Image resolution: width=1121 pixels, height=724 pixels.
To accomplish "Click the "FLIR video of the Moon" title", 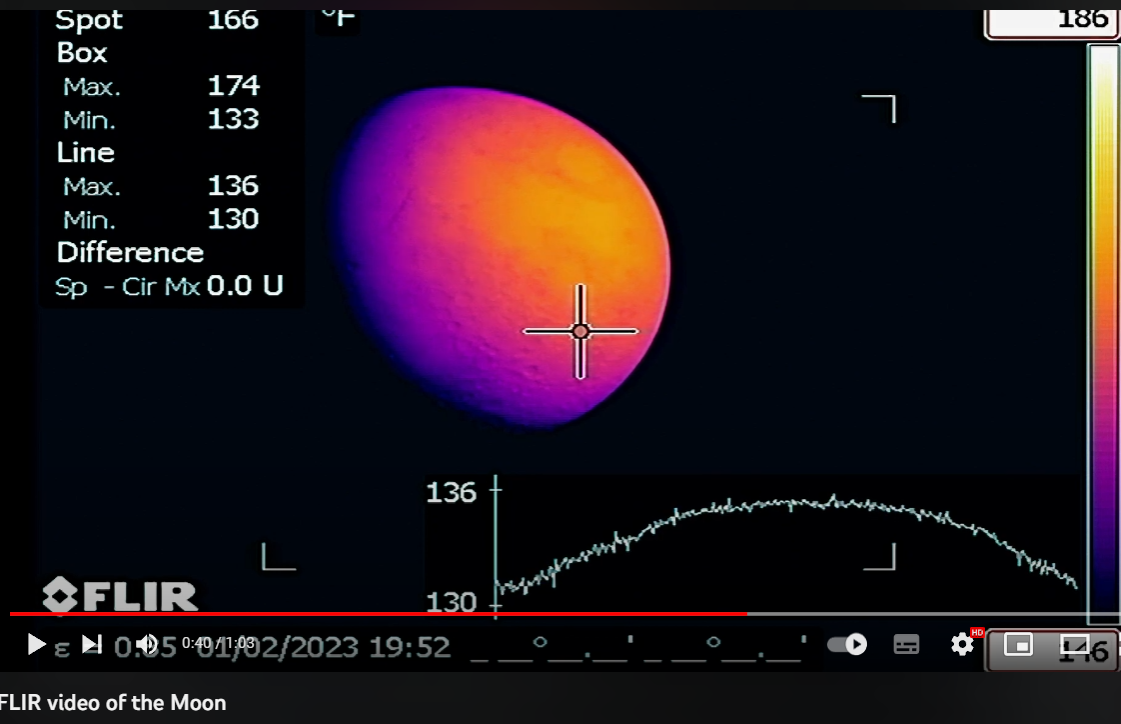I will [113, 703].
